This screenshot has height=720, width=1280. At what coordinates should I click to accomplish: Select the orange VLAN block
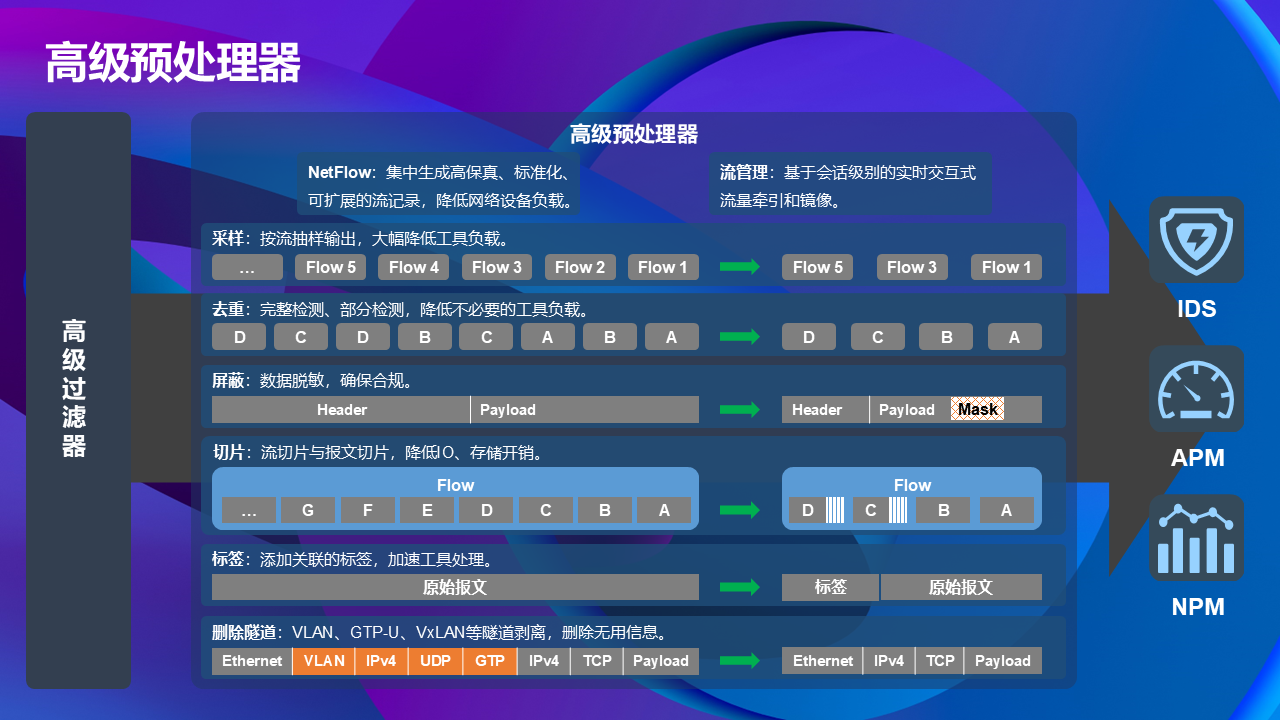click(324, 661)
